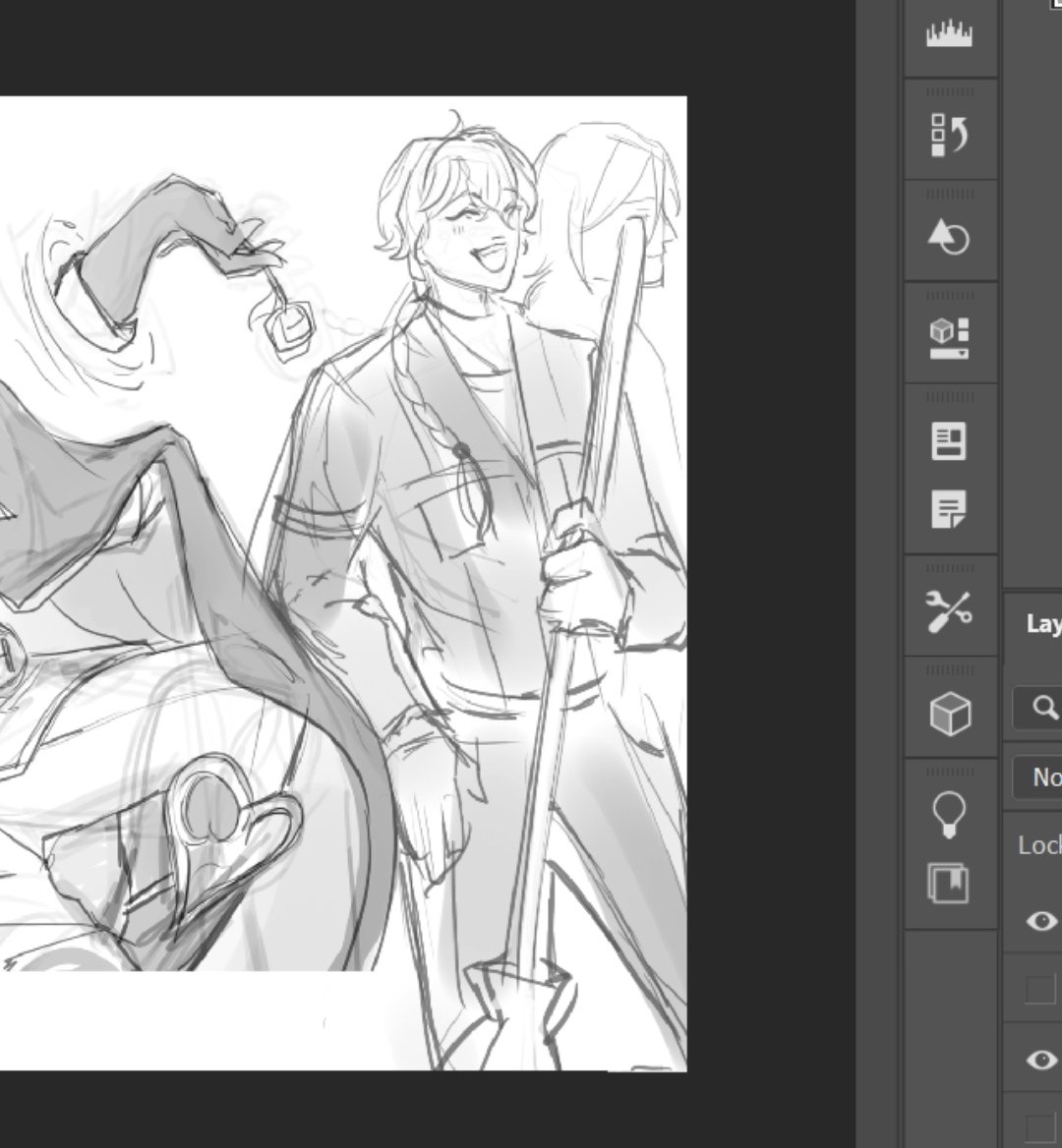Hide the lower visible layer via its eye icon
Image resolution: width=1062 pixels, height=1148 pixels.
(1041, 1060)
